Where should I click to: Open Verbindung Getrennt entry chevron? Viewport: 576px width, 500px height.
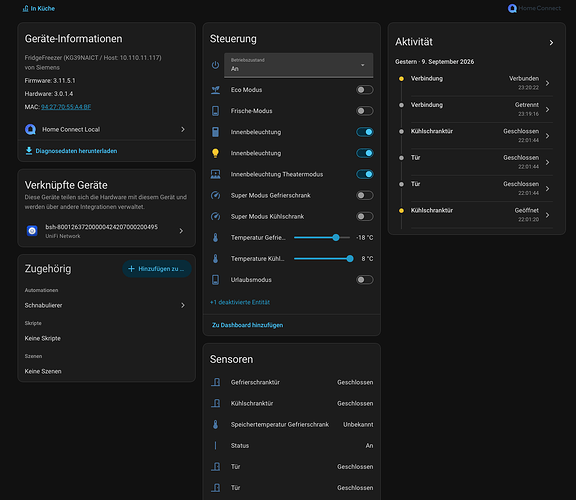[x=547, y=109]
